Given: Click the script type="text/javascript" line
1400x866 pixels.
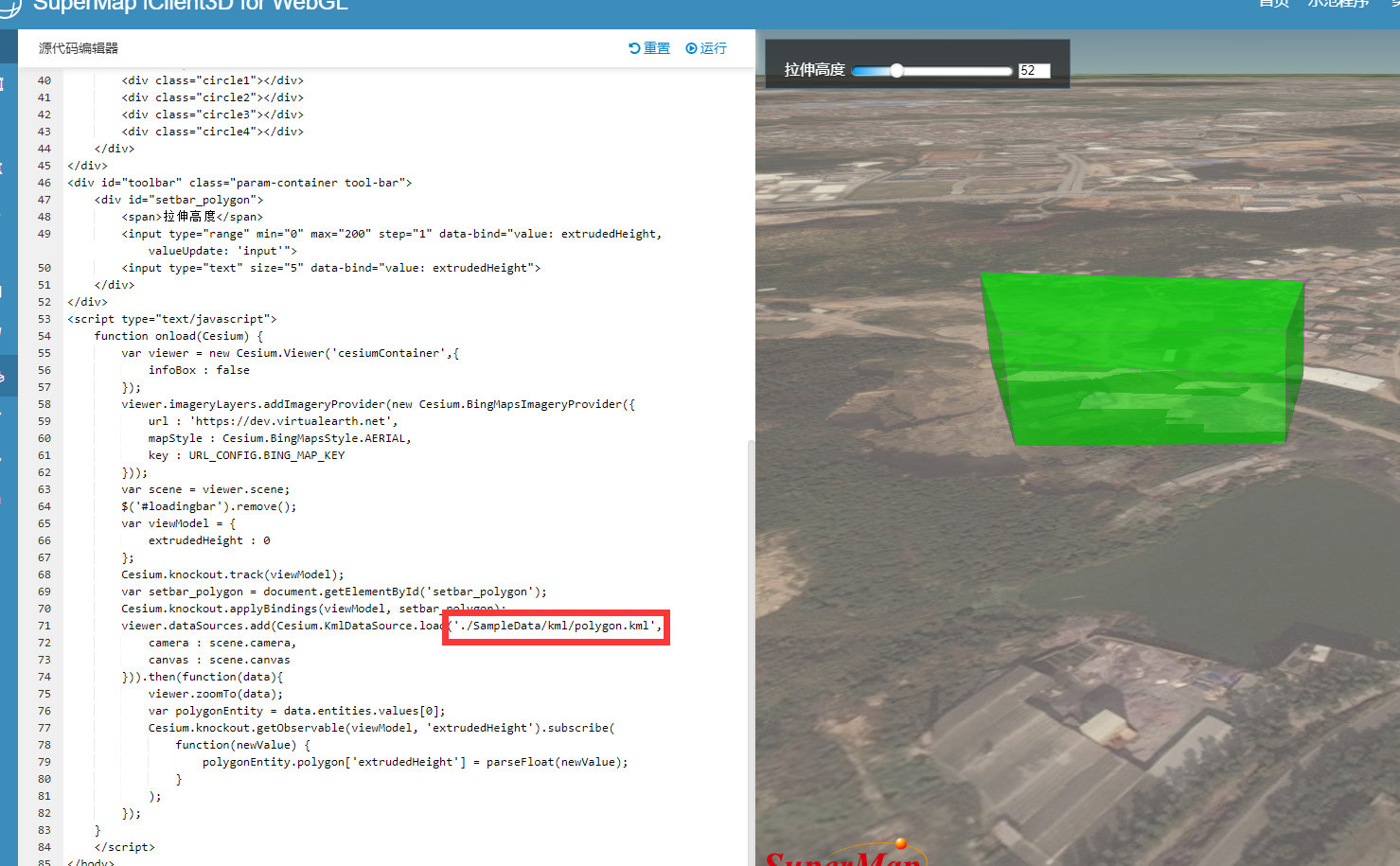Looking at the screenshot, I should (x=172, y=319).
